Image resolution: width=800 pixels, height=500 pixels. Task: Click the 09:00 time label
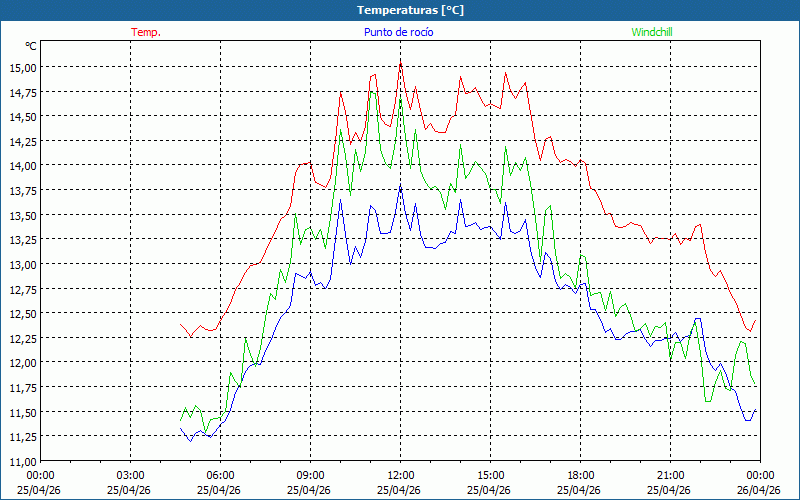click(310, 475)
